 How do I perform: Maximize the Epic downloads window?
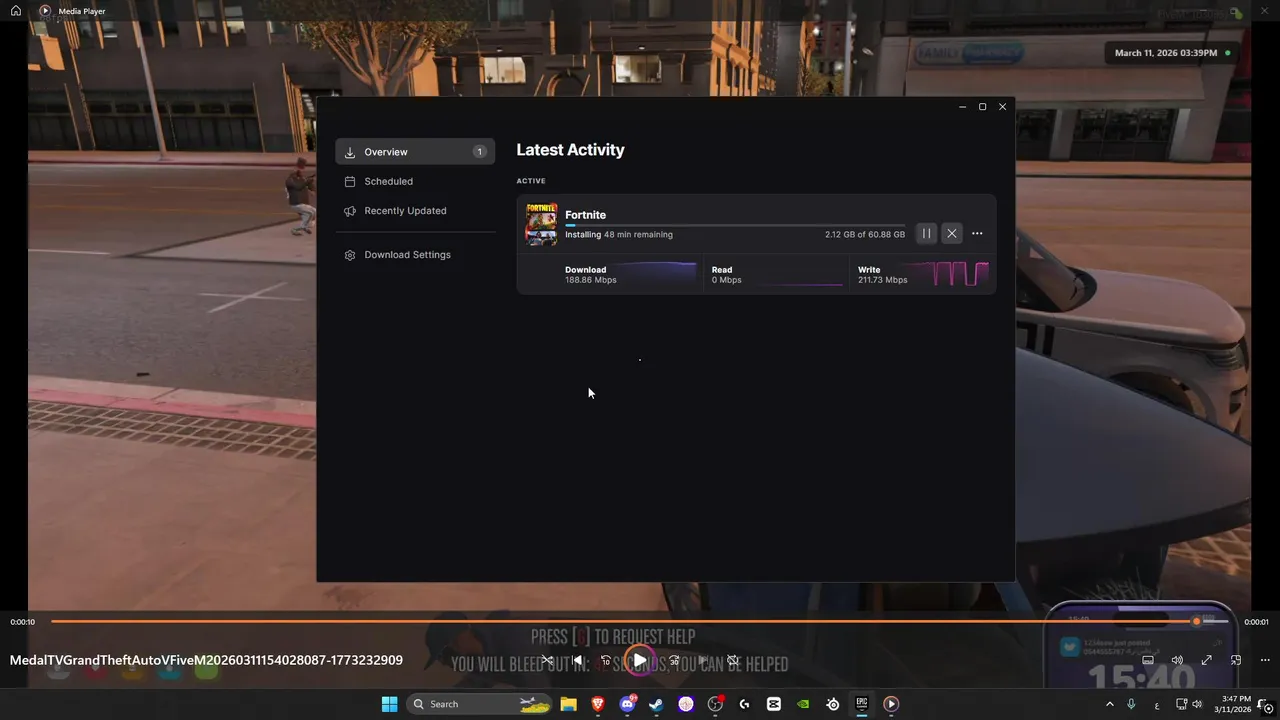pyautogui.click(x=982, y=107)
